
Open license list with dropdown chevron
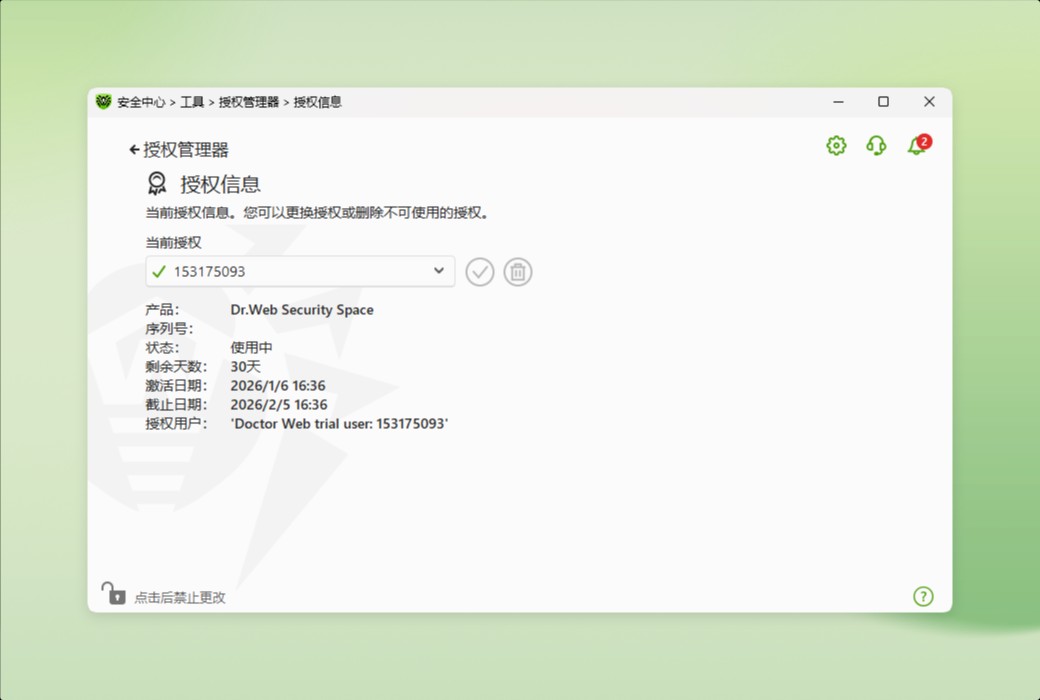click(x=438, y=270)
